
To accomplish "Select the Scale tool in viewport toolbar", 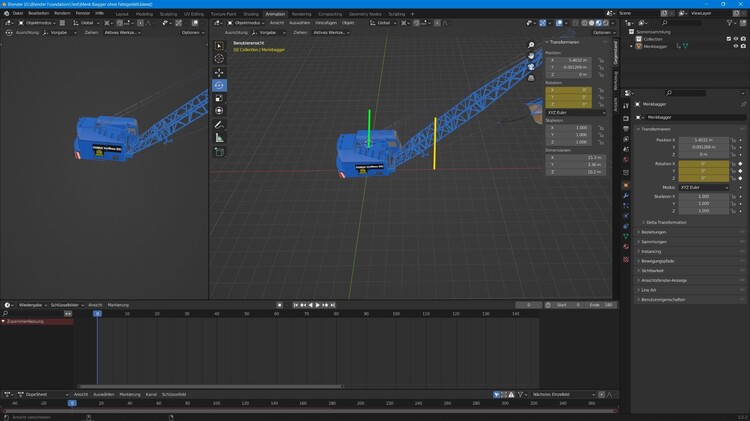I will [220, 98].
